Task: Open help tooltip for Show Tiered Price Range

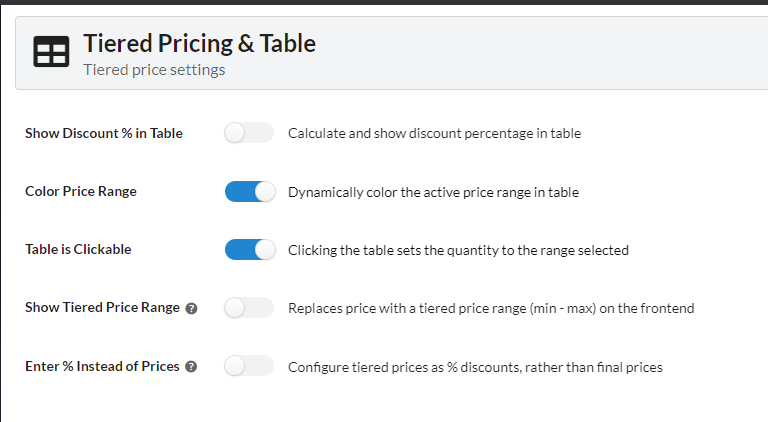Action: (x=192, y=308)
